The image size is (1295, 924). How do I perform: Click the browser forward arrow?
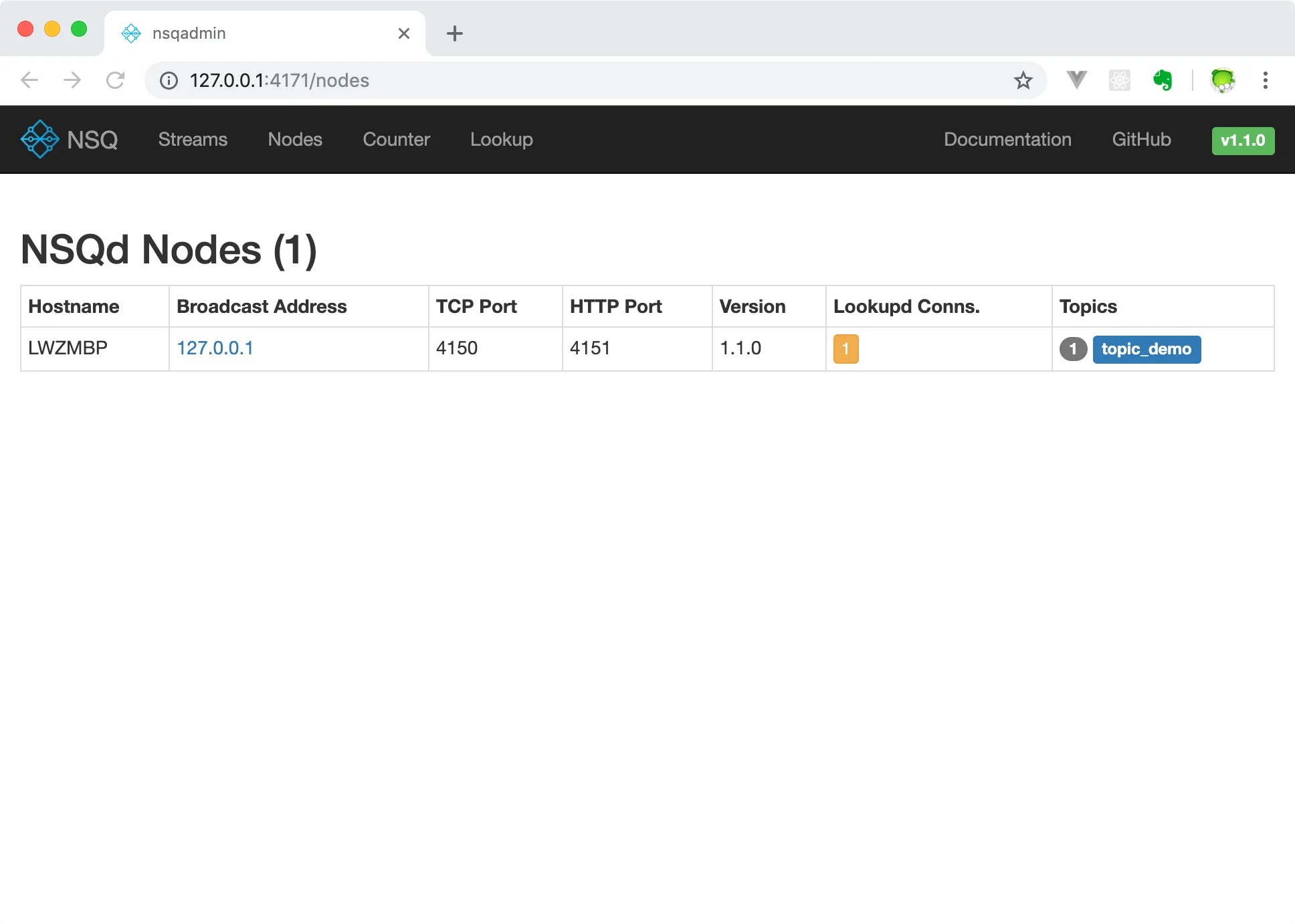click(x=72, y=80)
